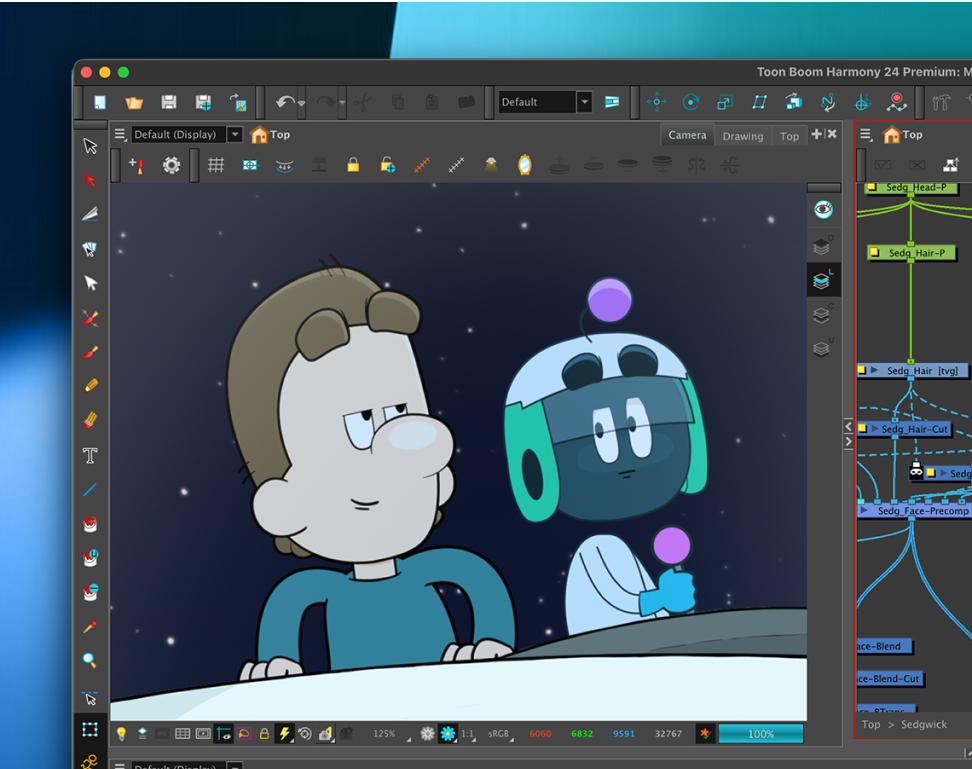The height and width of the screenshot is (769, 972).
Task: Switch to the Drawing view tab
Action: (743, 136)
